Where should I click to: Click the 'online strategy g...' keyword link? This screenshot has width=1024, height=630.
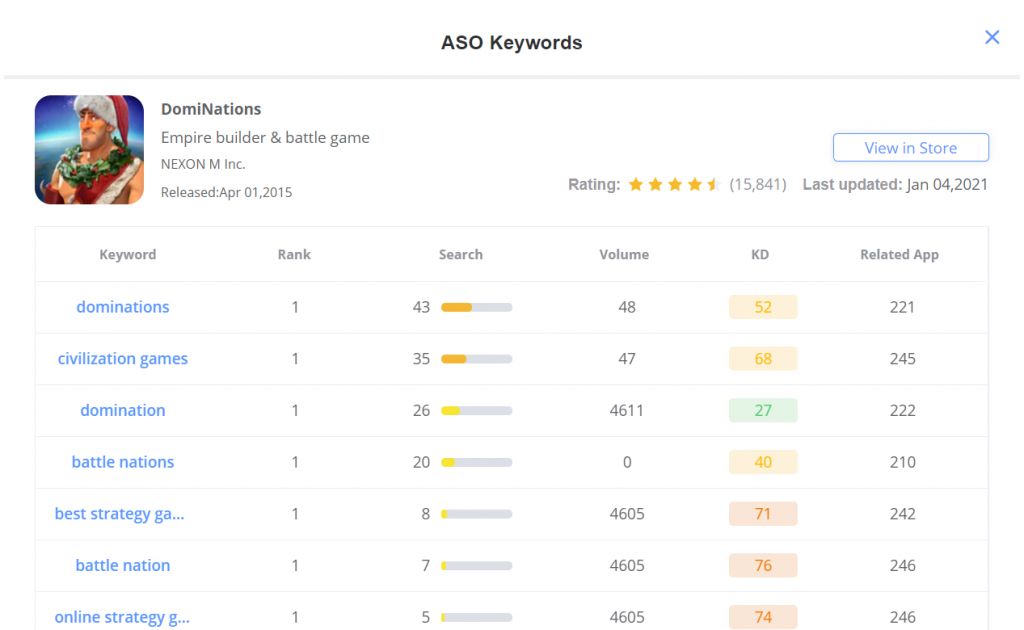click(x=122, y=617)
